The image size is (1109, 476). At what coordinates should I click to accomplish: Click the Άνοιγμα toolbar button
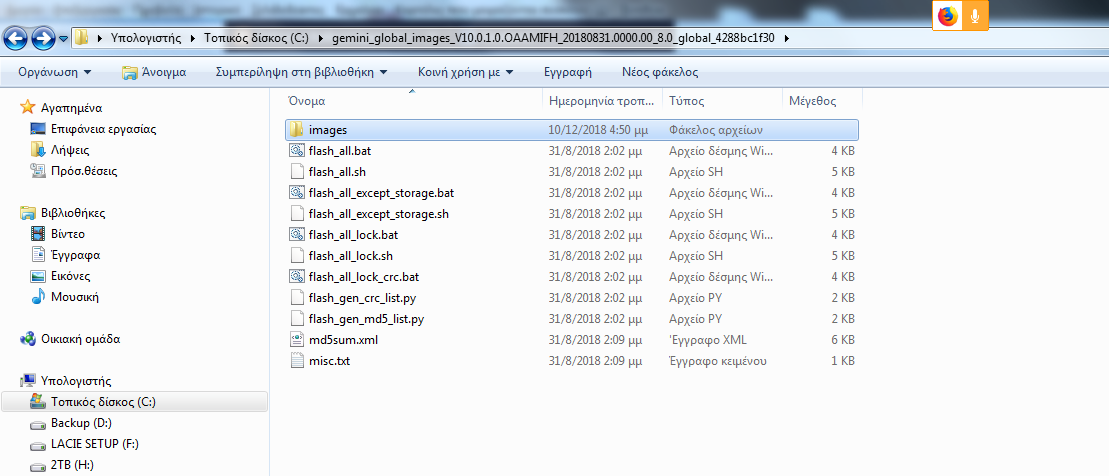point(153,72)
